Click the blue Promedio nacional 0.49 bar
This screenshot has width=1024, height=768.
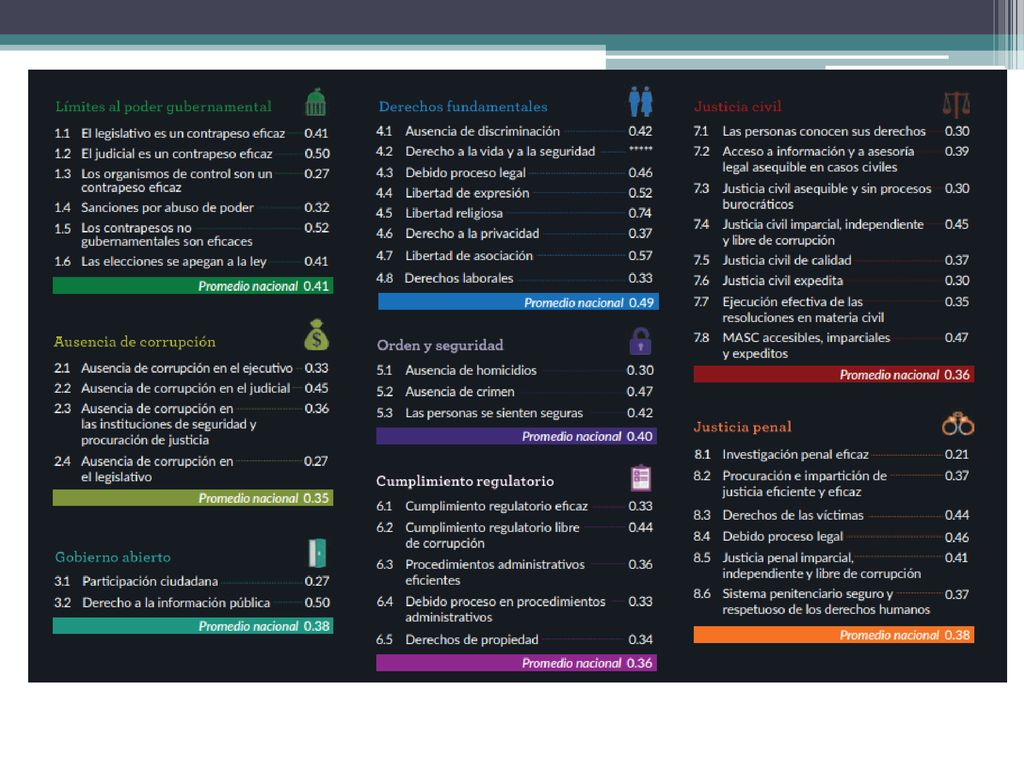tap(518, 302)
